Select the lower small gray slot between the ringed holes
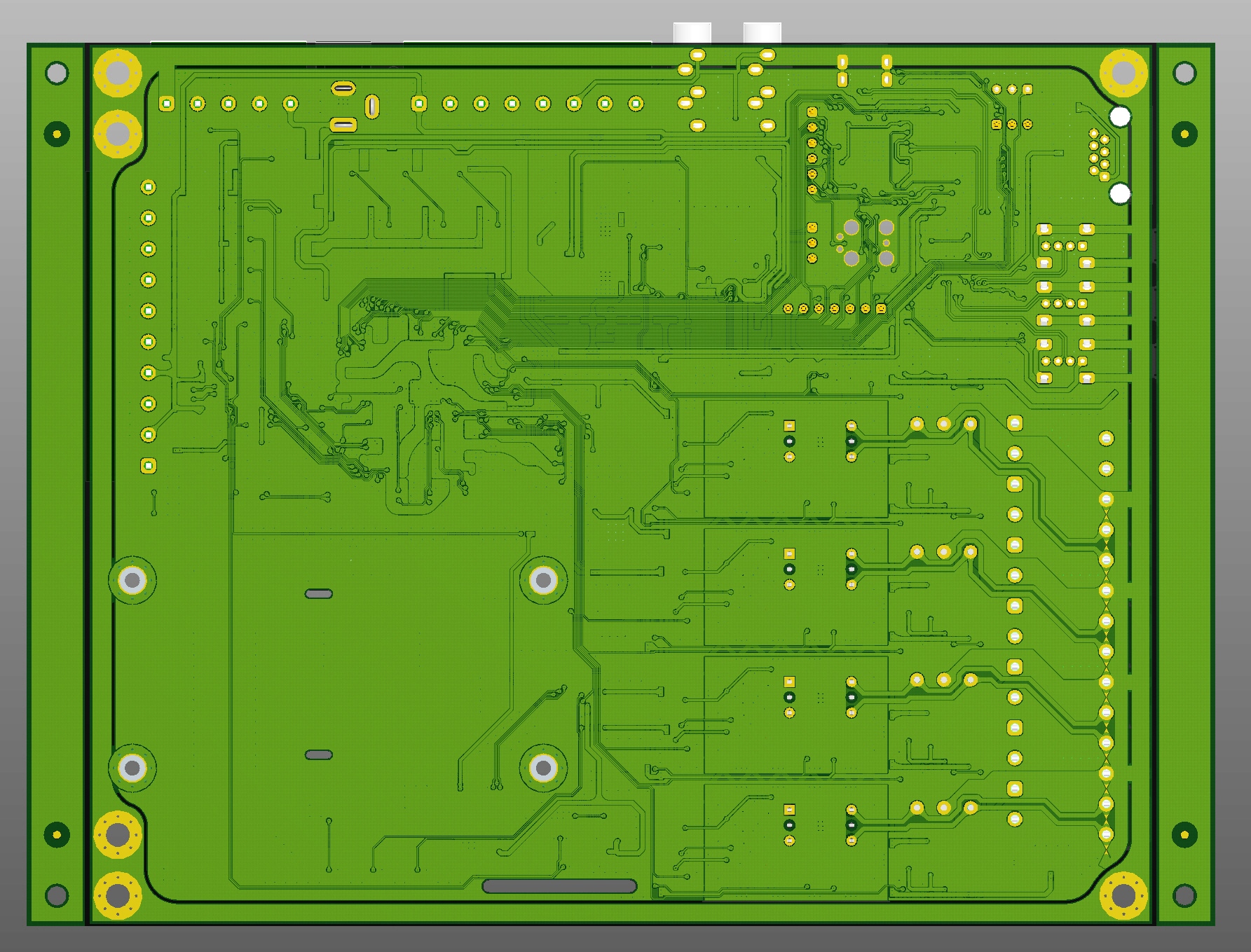 point(319,755)
